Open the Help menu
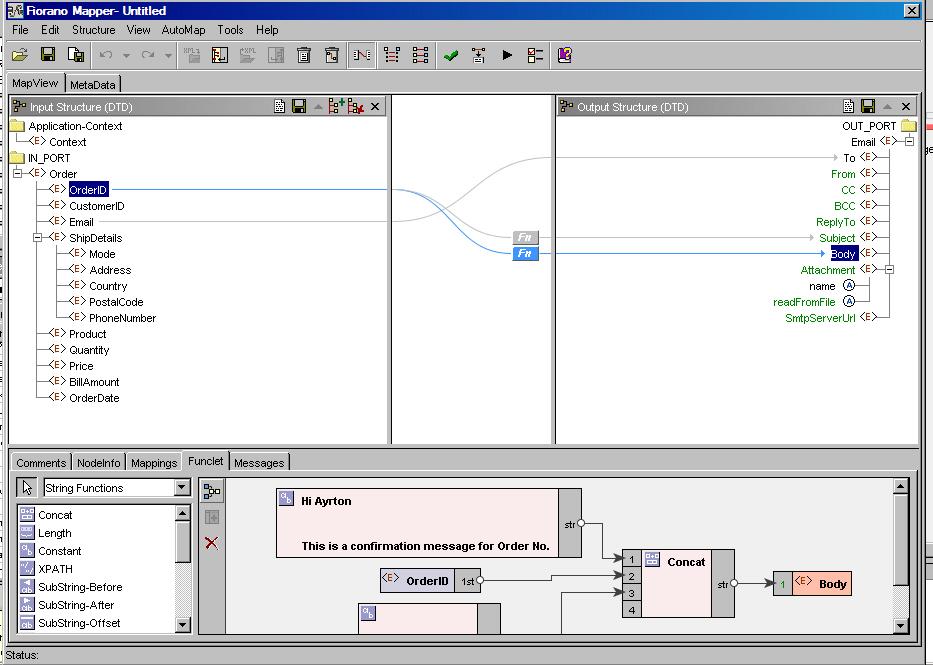 point(267,30)
